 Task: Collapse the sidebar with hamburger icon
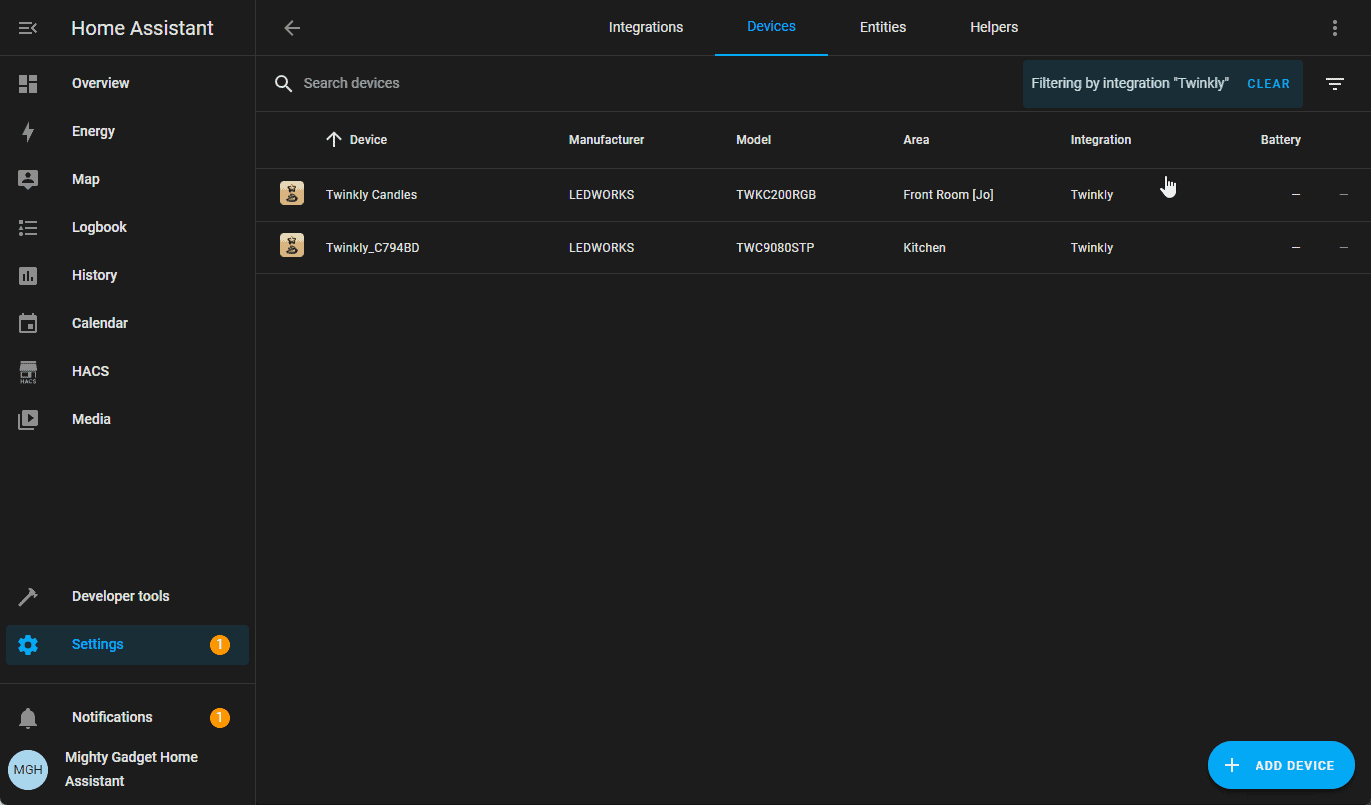pyautogui.click(x=28, y=28)
